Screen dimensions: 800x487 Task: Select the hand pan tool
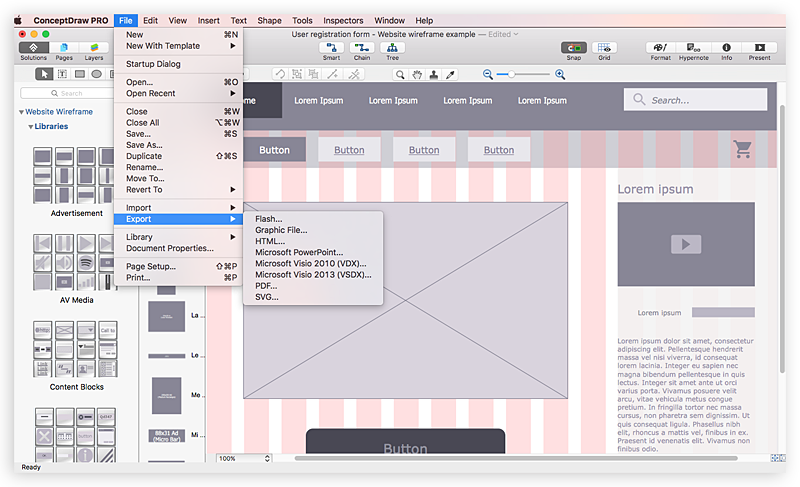pyautogui.click(x=417, y=75)
